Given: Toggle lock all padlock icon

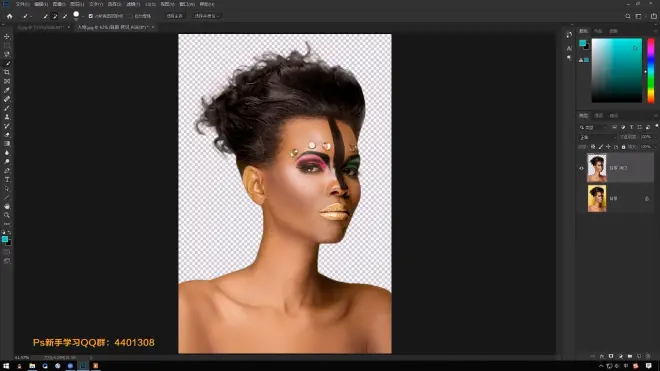Looking at the screenshot, I should pos(623,147).
